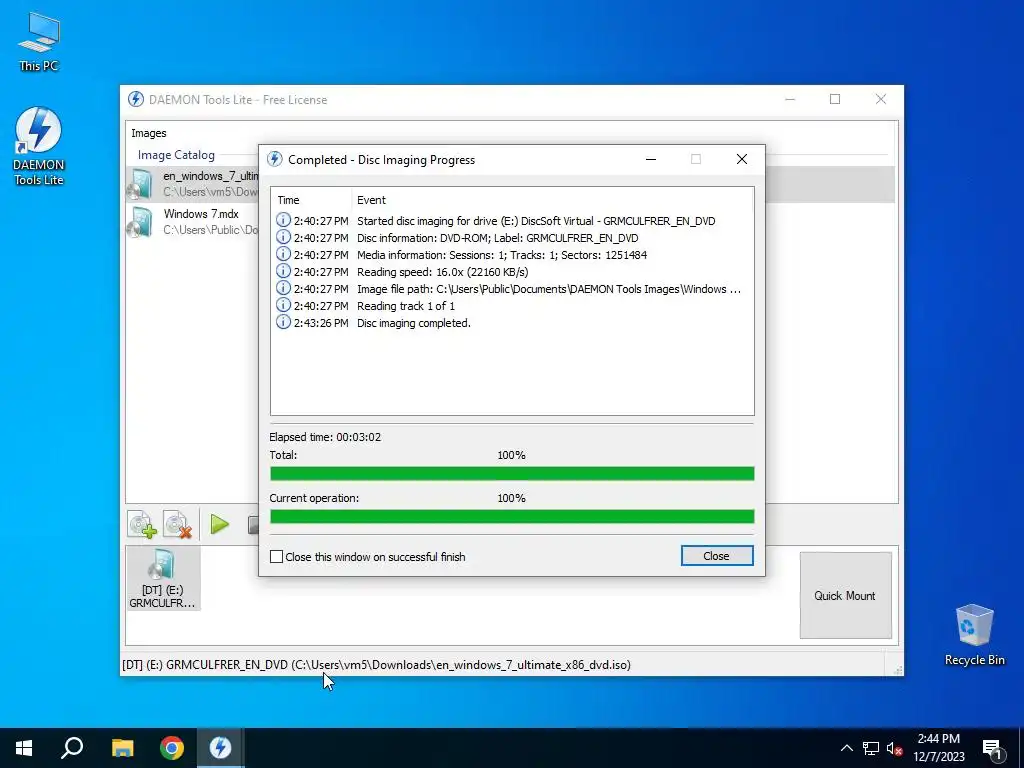Open the Windows Start menu
Image resolution: width=1024 pixels, height=768 pixels.
[24, 748]
